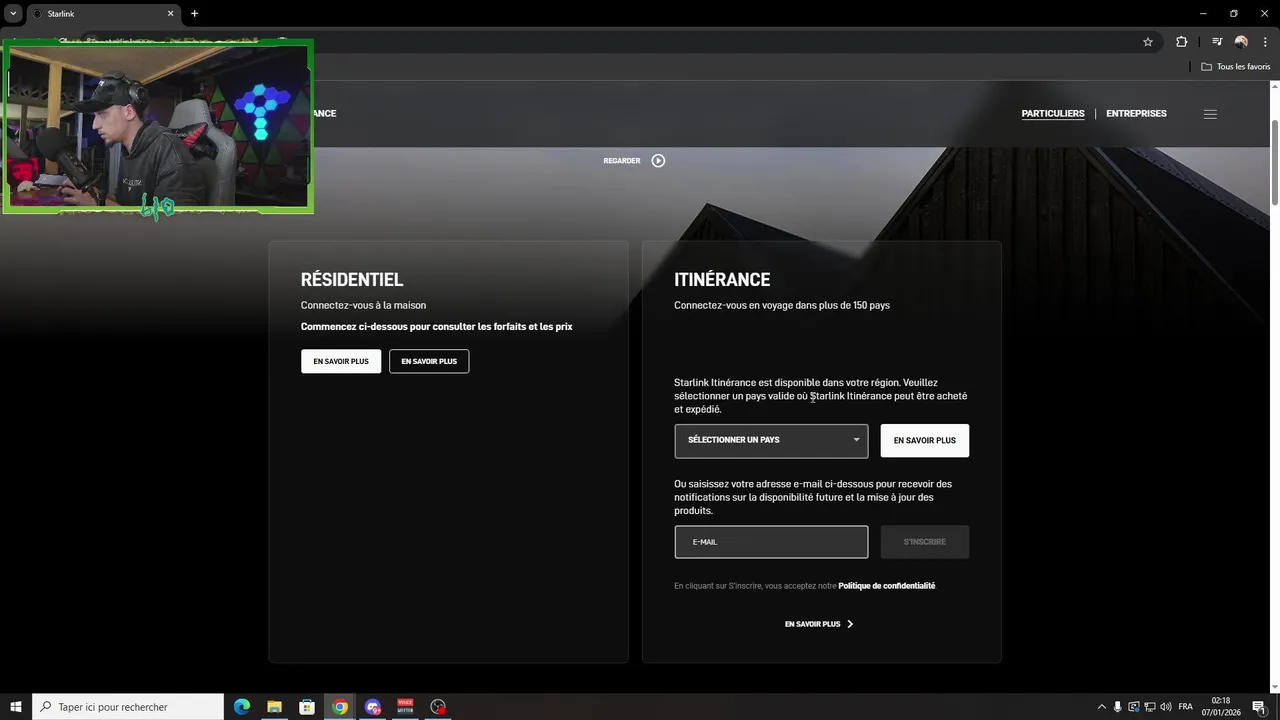Change the FRA input language
Viewport: 1280px width, 720px height.
pyautogui.click(x=1186, y=707)
